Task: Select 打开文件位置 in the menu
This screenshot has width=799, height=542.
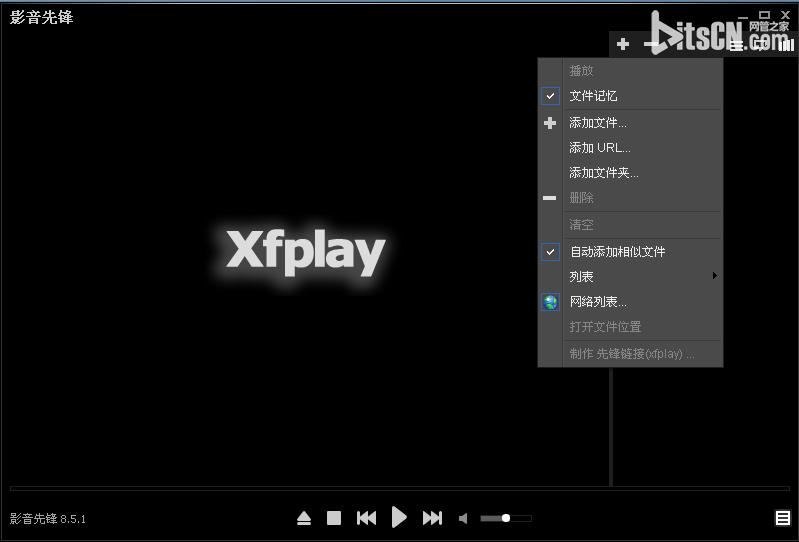Action: pos(631,327)
